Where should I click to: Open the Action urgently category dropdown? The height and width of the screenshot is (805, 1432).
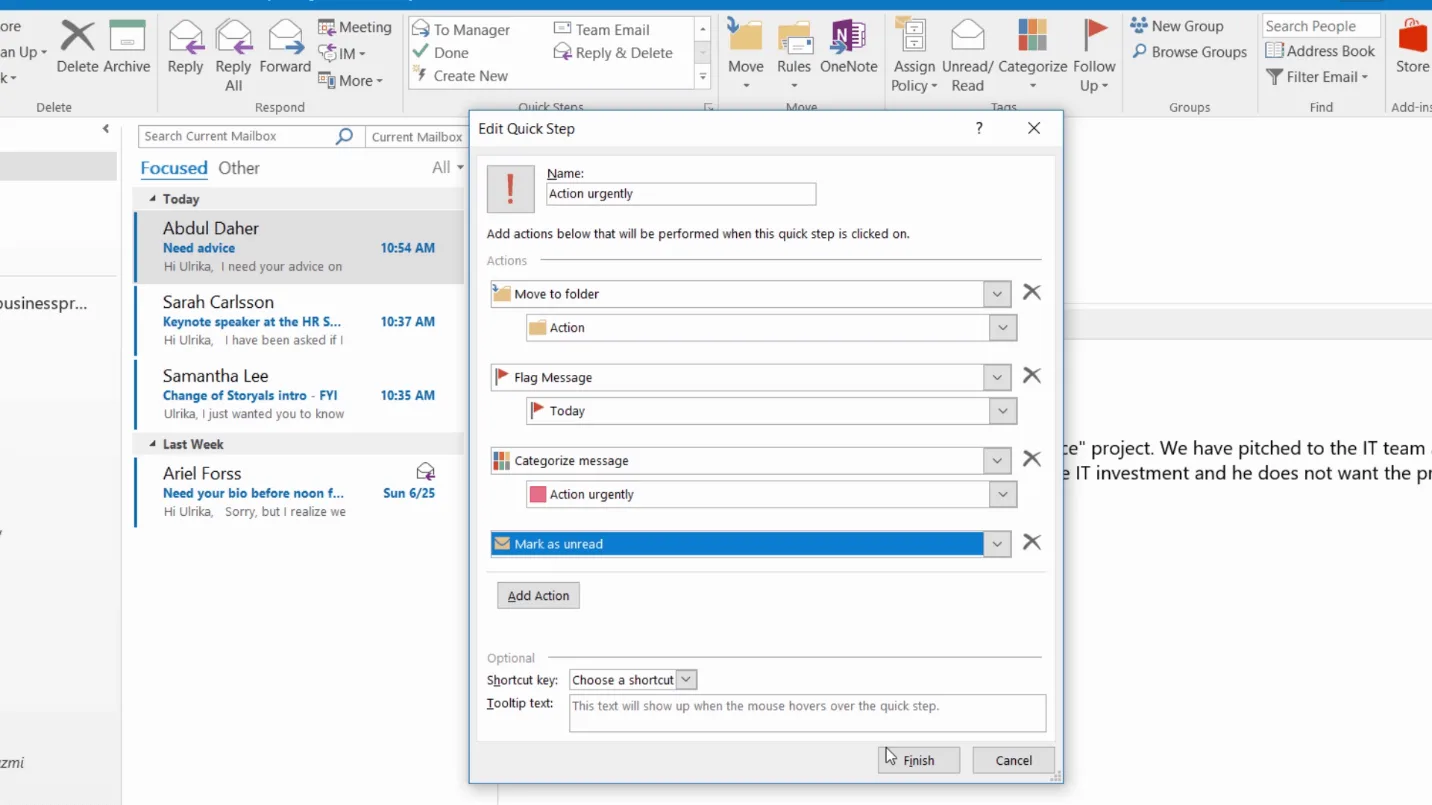click(x=1003, y=494)
